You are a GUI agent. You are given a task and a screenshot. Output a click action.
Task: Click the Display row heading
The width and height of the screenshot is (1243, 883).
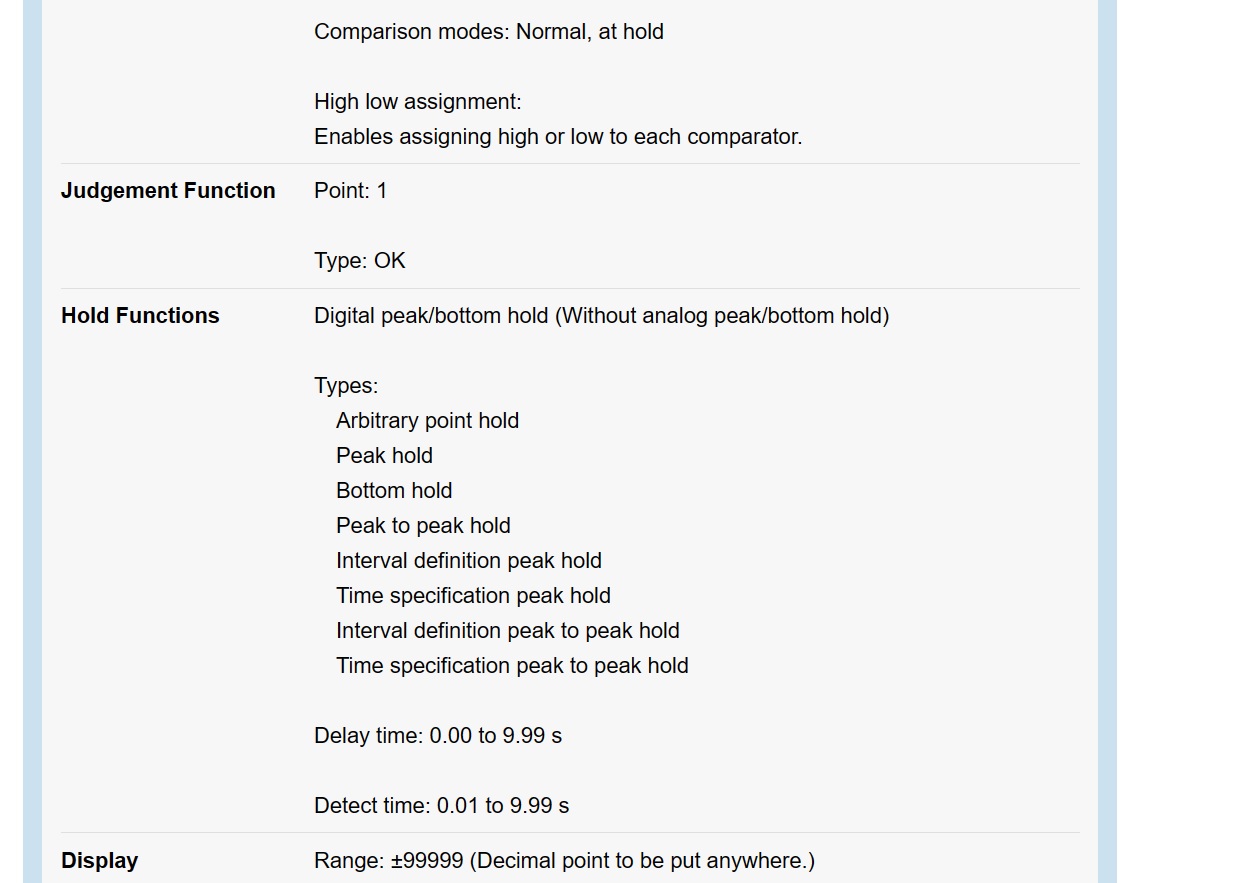click(x=99, y=861)
